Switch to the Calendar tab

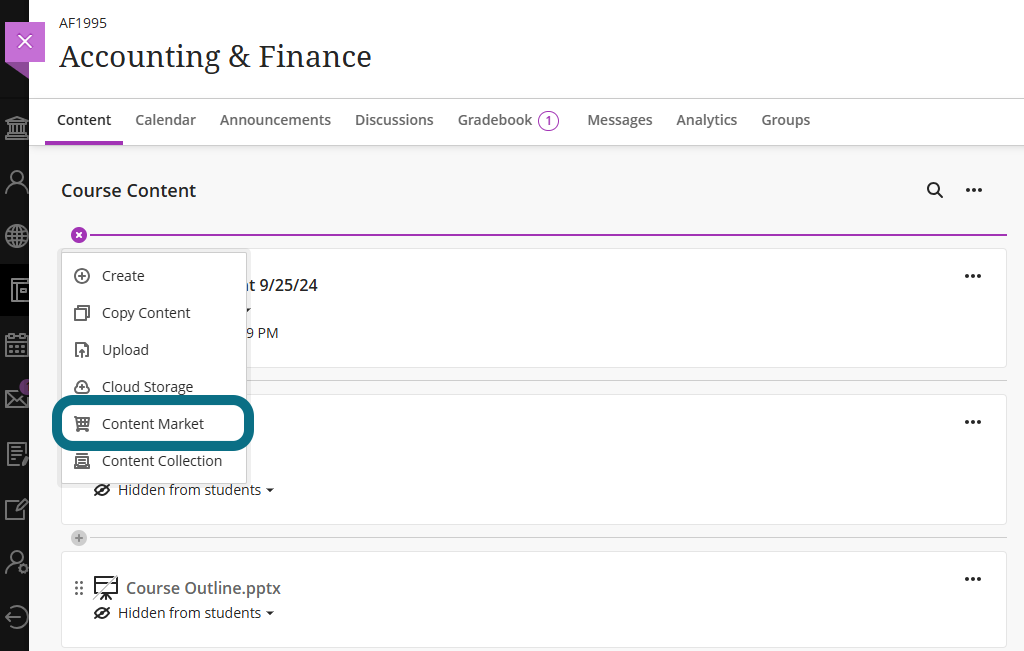point(165,120)
